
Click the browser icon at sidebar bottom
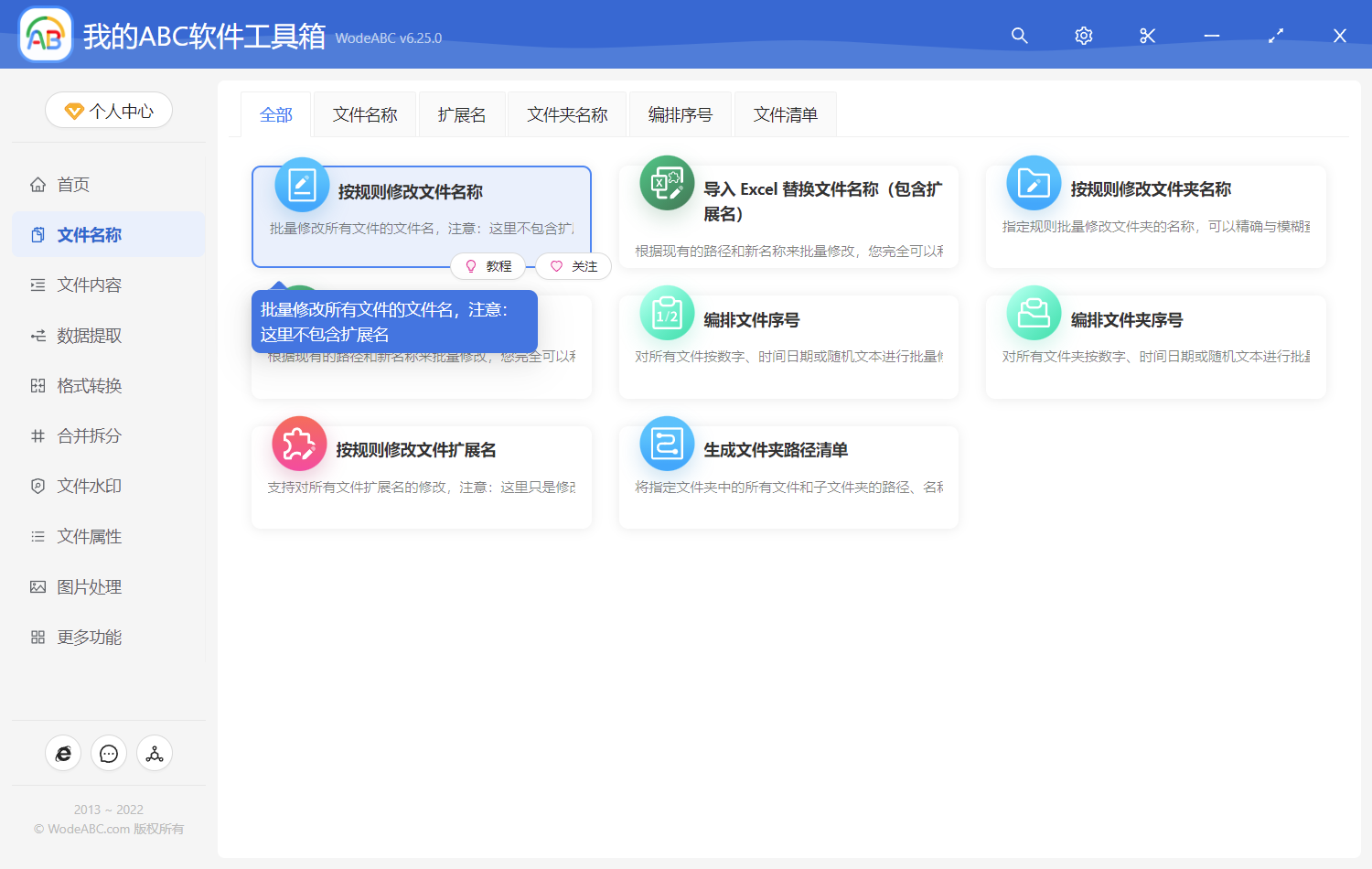pyautogui.click(x=62, y=753)
